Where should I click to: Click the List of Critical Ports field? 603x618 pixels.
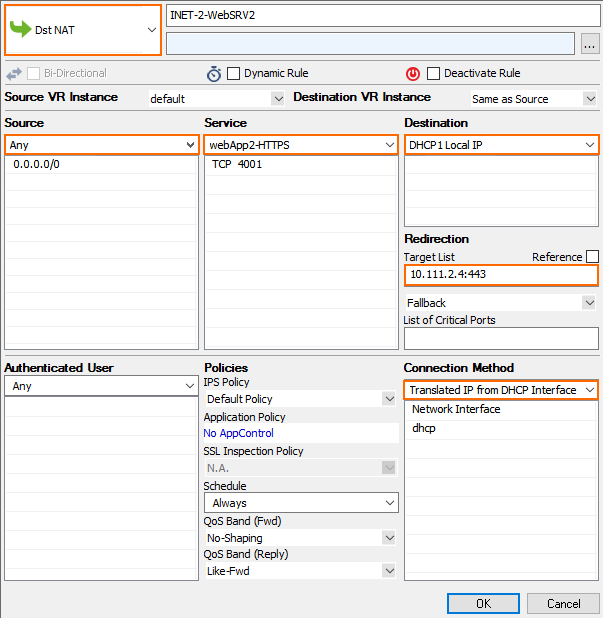click(501, 338)
